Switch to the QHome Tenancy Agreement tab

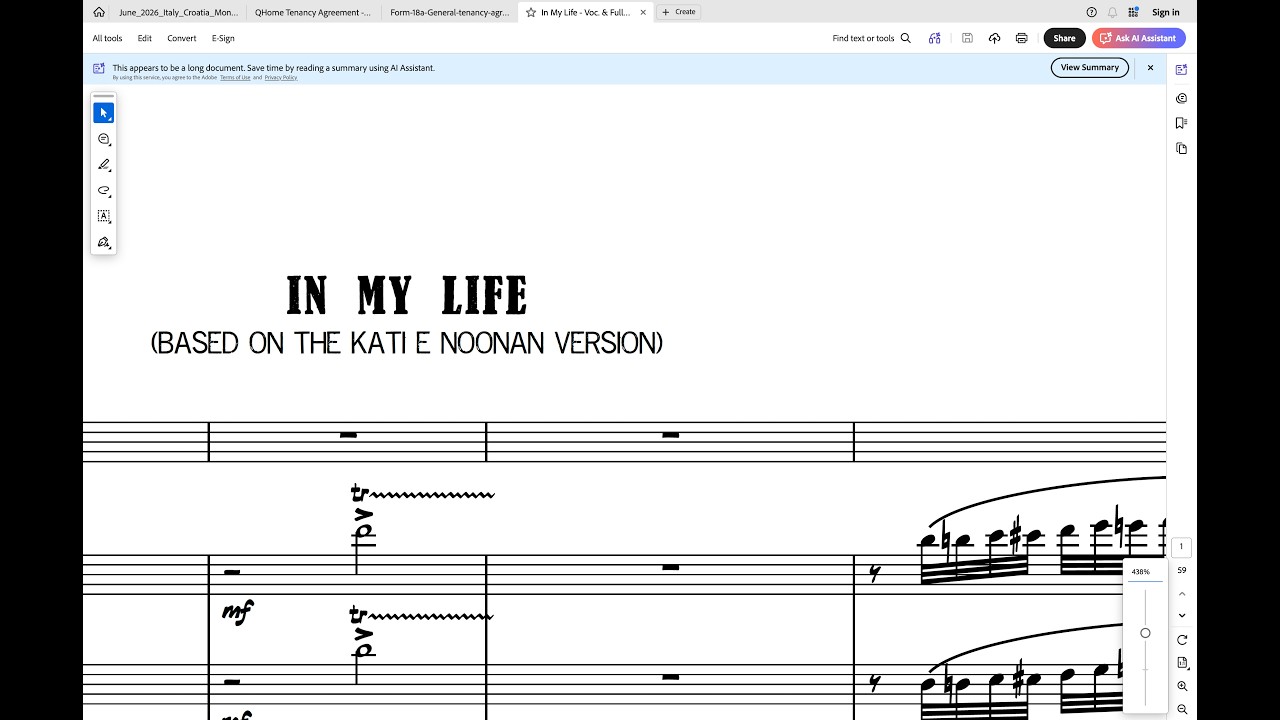(312, 12)
